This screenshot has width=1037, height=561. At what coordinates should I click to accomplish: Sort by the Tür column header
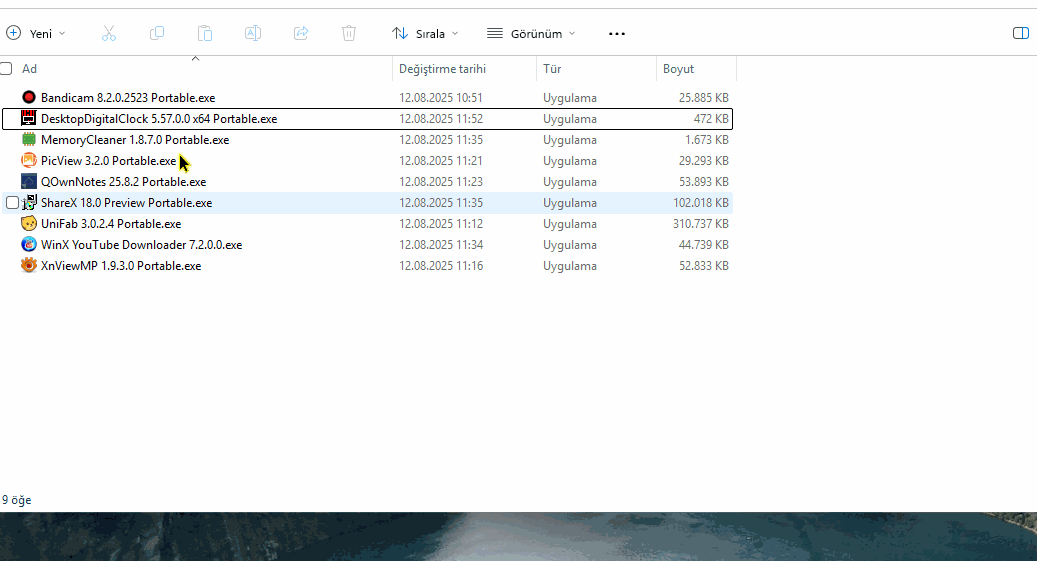(x=552, y=69)
